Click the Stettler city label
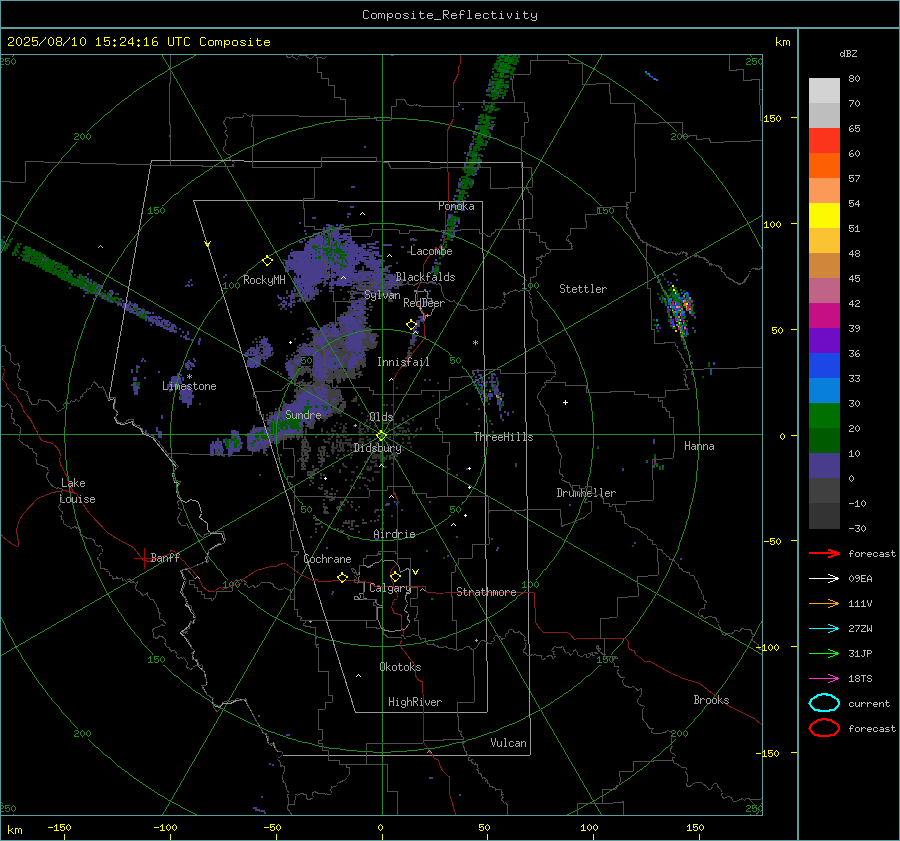900x841 pixels. coord(583,289)
